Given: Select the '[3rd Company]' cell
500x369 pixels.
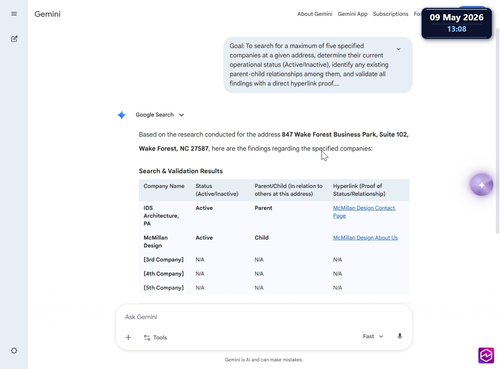Looking at the screenshot, I should click(163, 259).
